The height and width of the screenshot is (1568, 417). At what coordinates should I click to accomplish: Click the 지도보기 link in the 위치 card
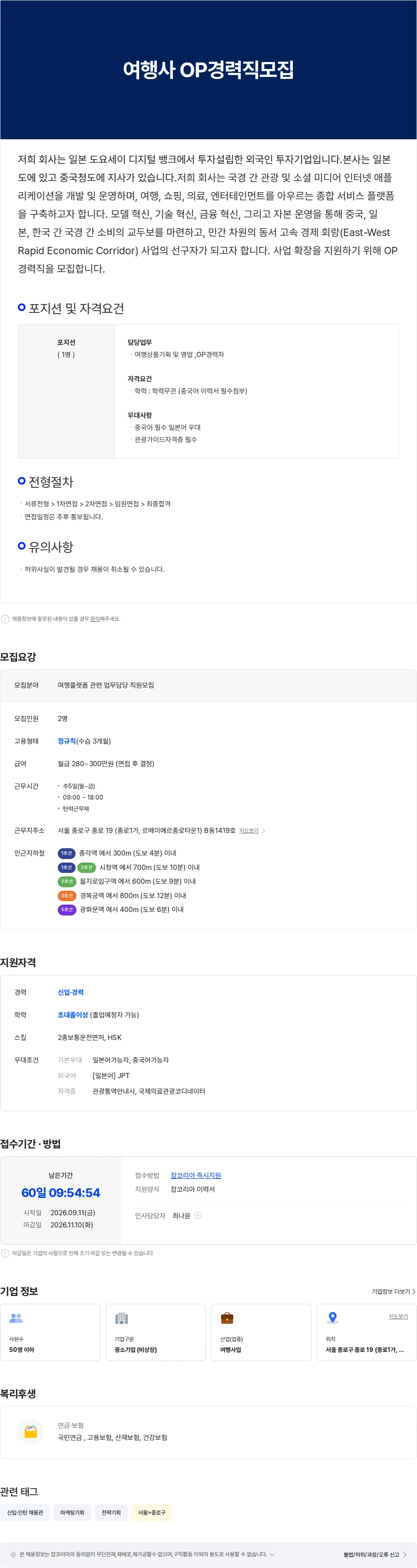tap(398, 1317)
